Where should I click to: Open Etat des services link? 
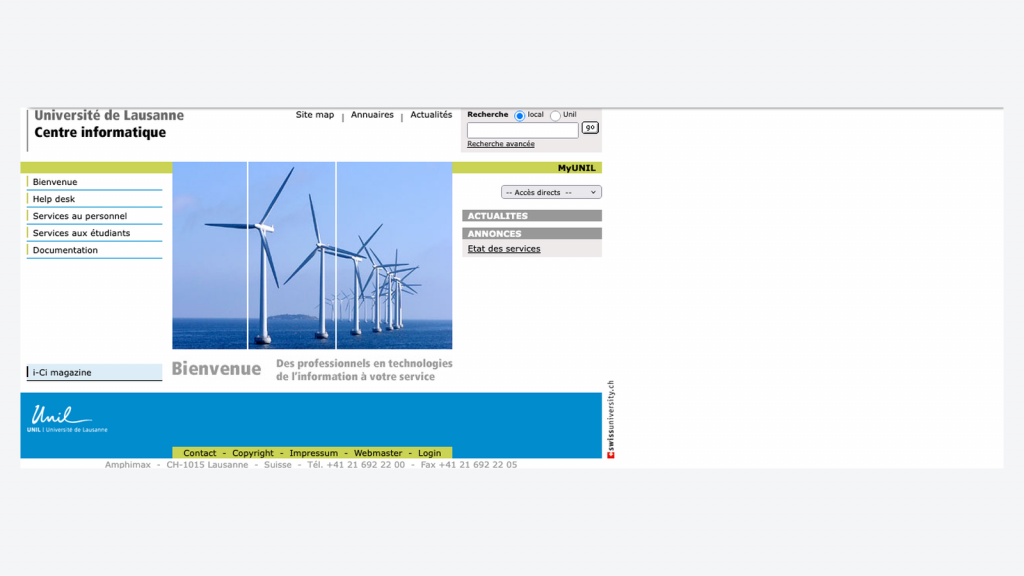[504, 249]
